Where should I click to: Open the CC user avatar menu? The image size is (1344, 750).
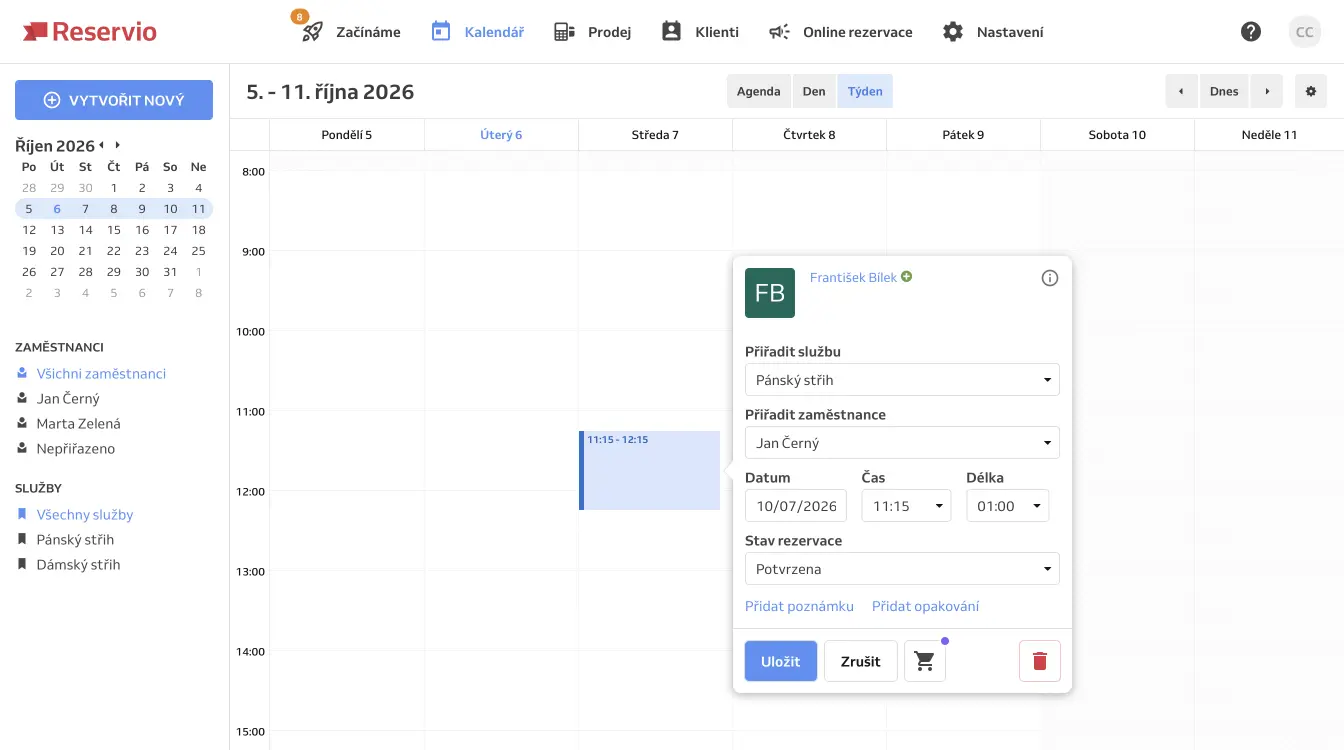click(x=1304, y=32)
